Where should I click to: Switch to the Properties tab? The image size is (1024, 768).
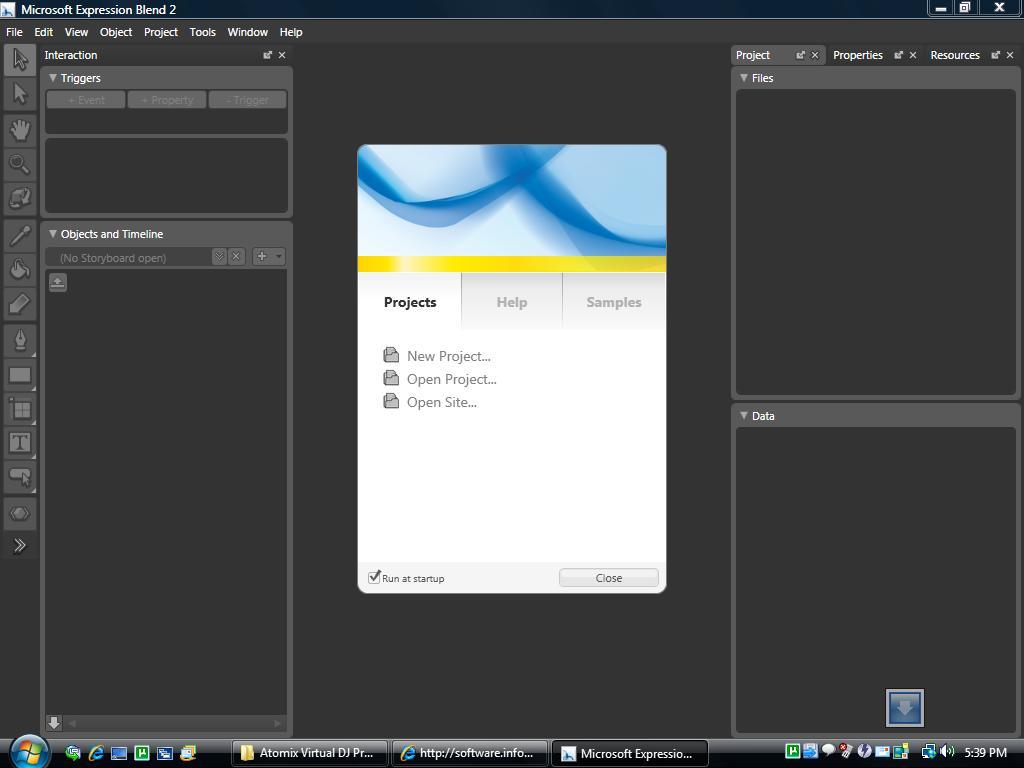(857, 55)
